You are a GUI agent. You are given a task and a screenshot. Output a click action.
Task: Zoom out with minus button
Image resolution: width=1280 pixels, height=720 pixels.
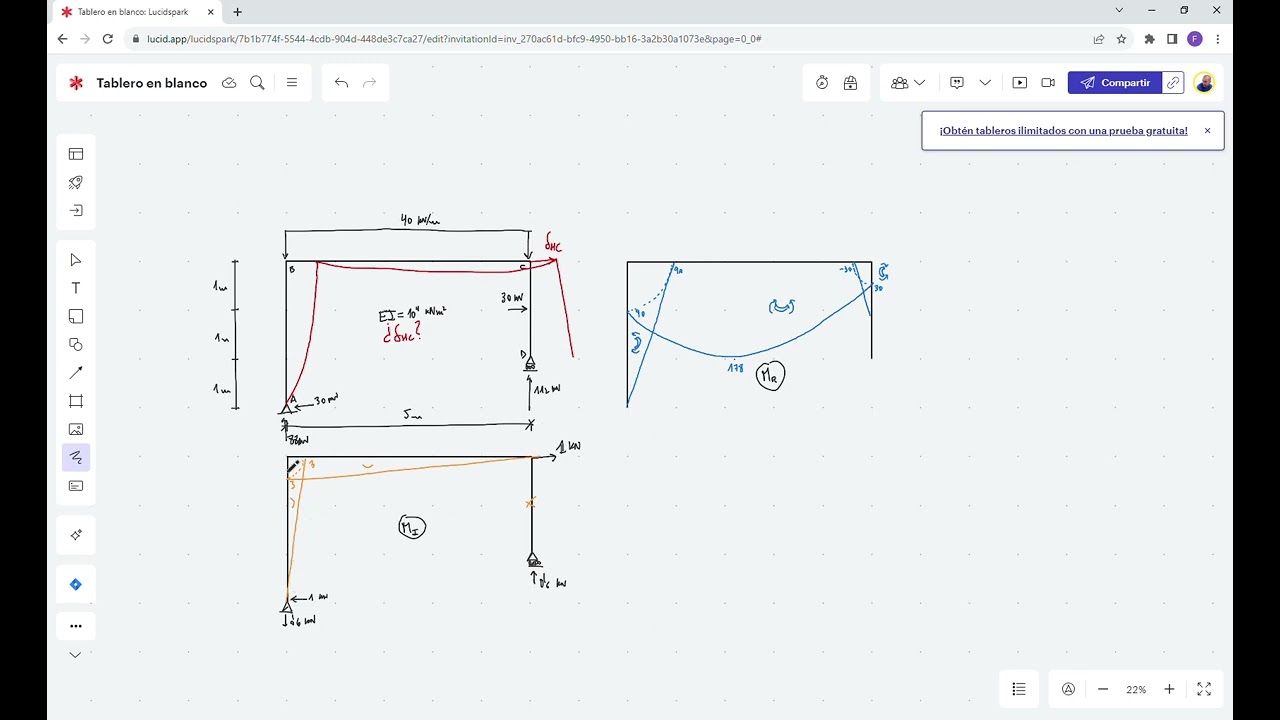1103,689
